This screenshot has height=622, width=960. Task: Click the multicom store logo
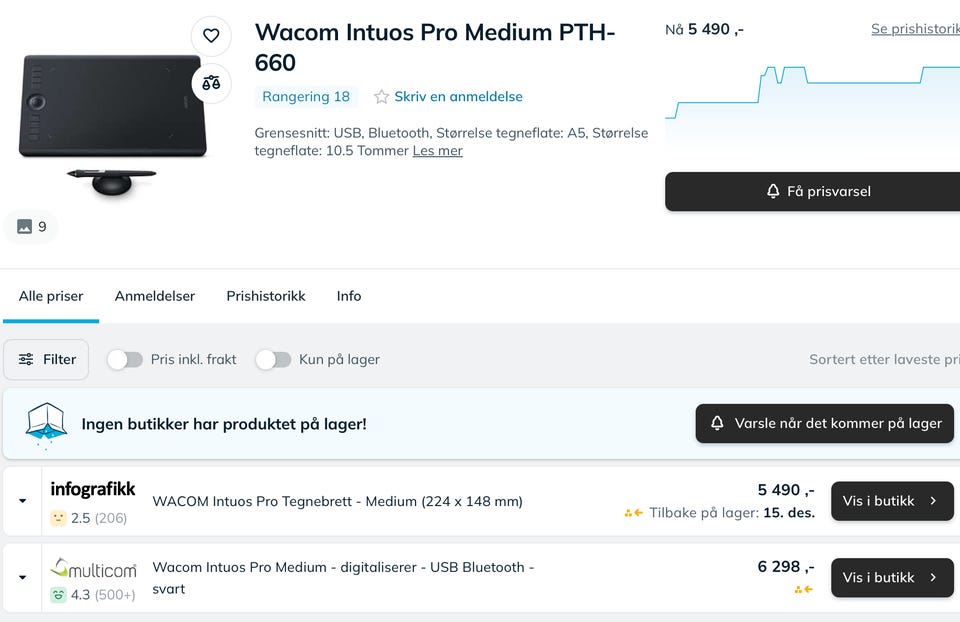point(93,569)
